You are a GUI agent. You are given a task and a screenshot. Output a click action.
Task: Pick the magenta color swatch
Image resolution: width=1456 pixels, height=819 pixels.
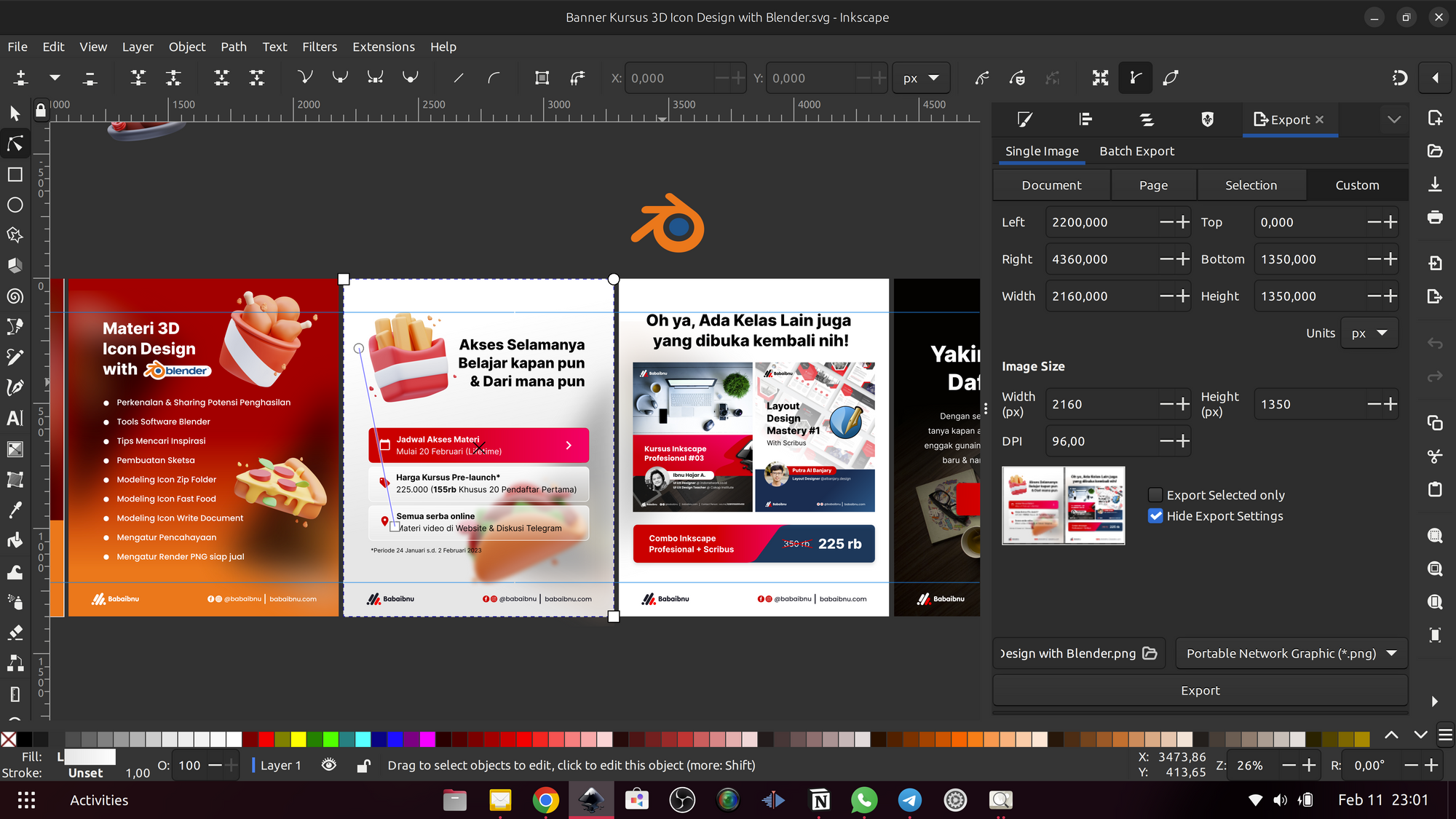click(427, 740)
